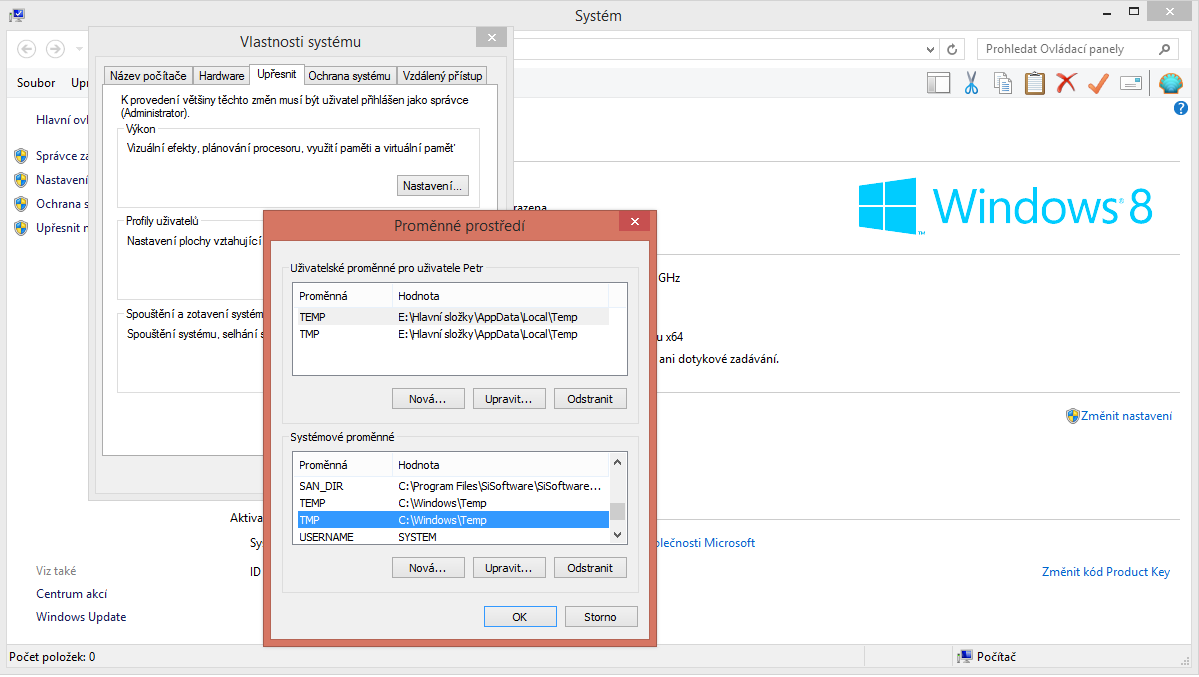Close the Proměnné prostředí dialog

635,222
